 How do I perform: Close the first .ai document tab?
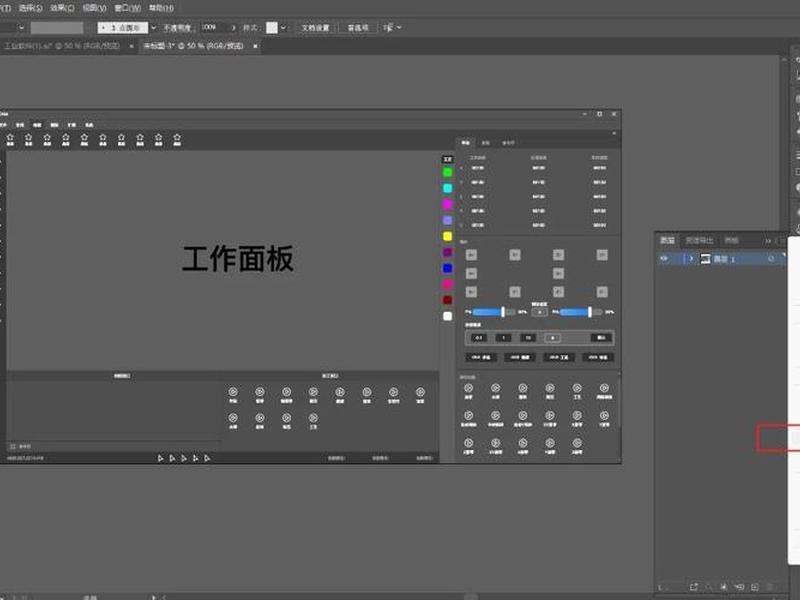(131, 46)
